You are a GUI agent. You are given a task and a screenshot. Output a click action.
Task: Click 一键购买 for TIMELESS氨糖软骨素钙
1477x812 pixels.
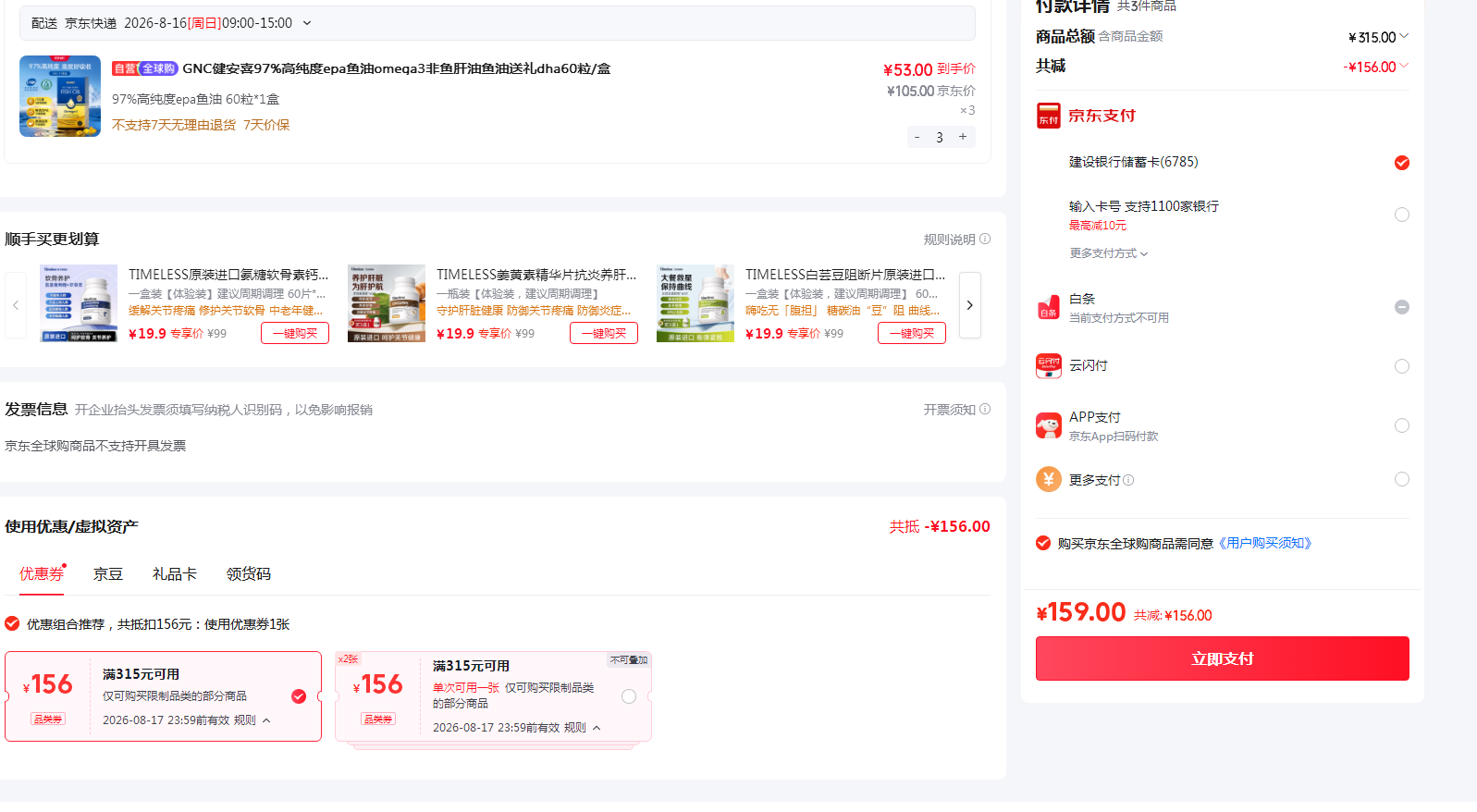click(x=295, y=333)
